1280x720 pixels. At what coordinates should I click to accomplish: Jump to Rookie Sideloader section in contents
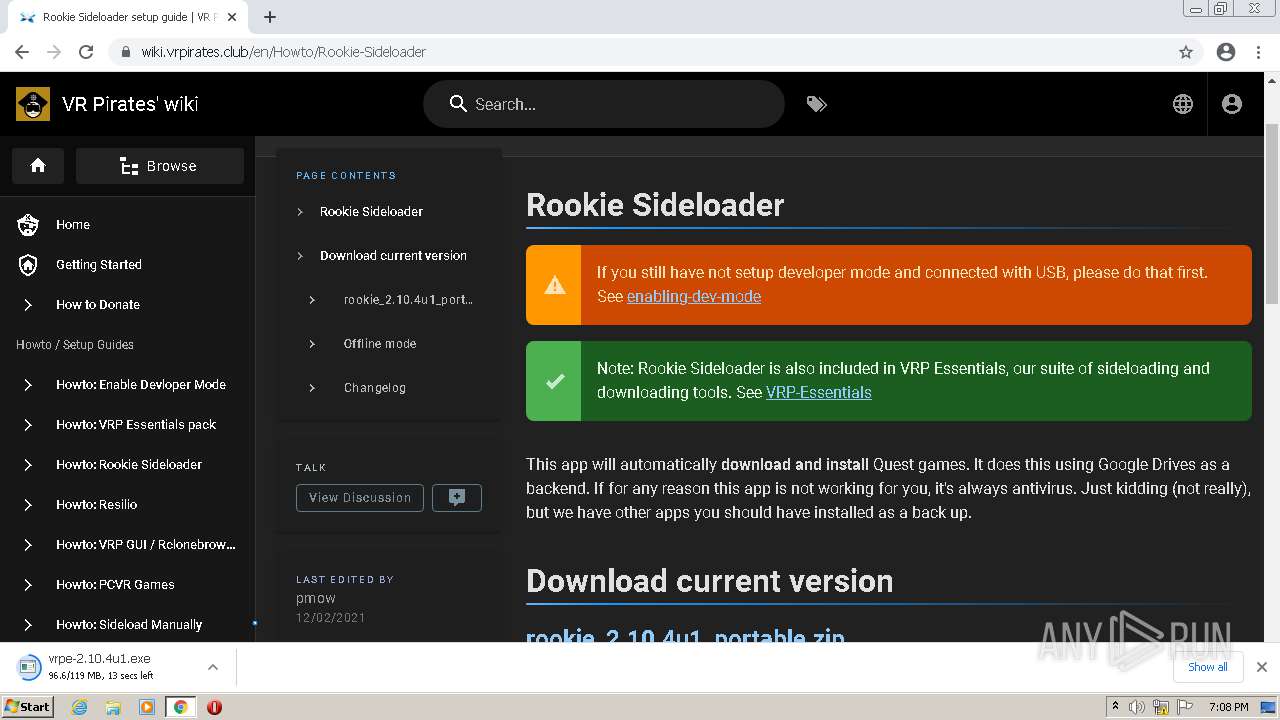371,212
